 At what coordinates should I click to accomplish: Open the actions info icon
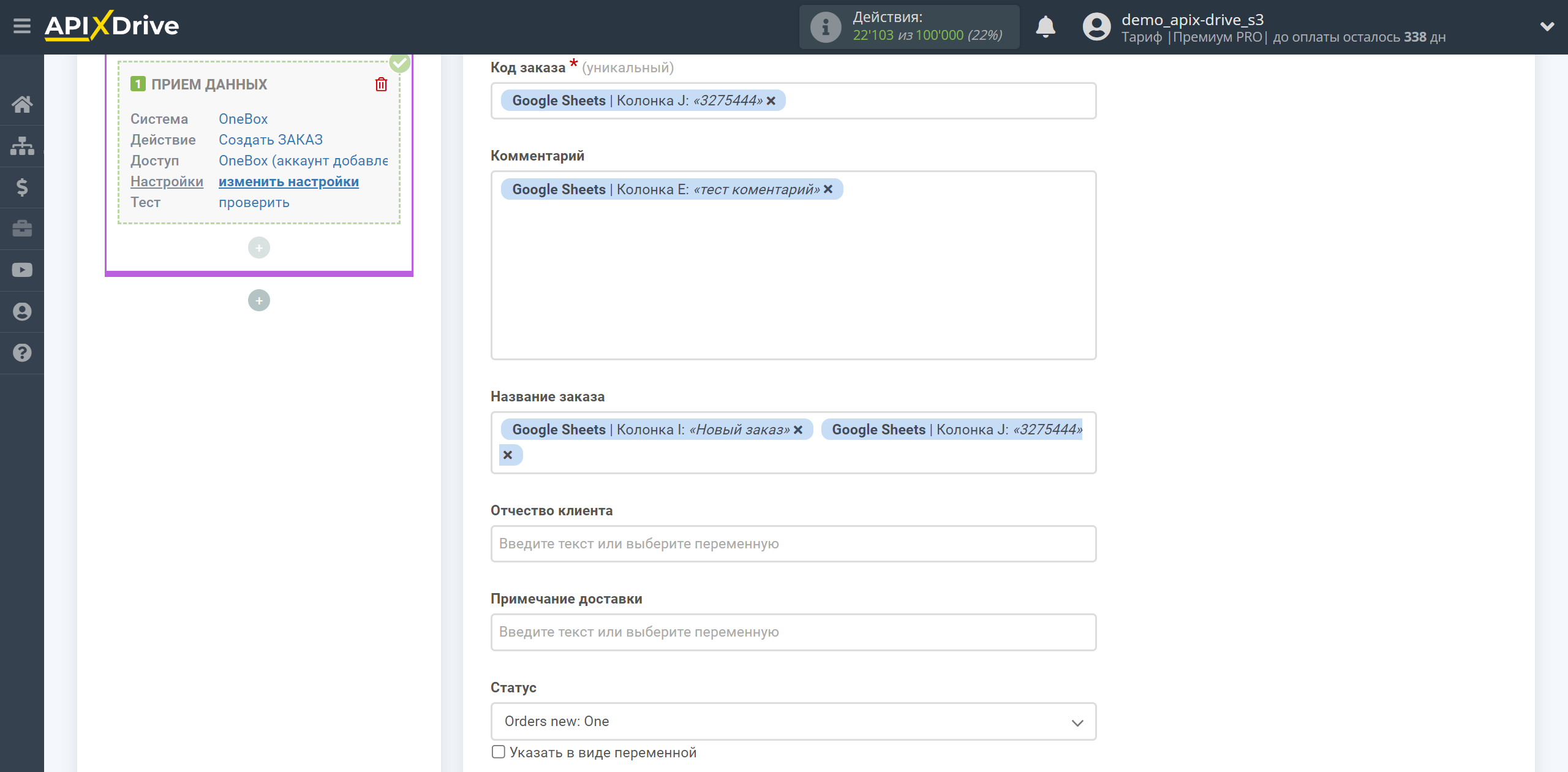pyautogui.click(x=826, y=27)
